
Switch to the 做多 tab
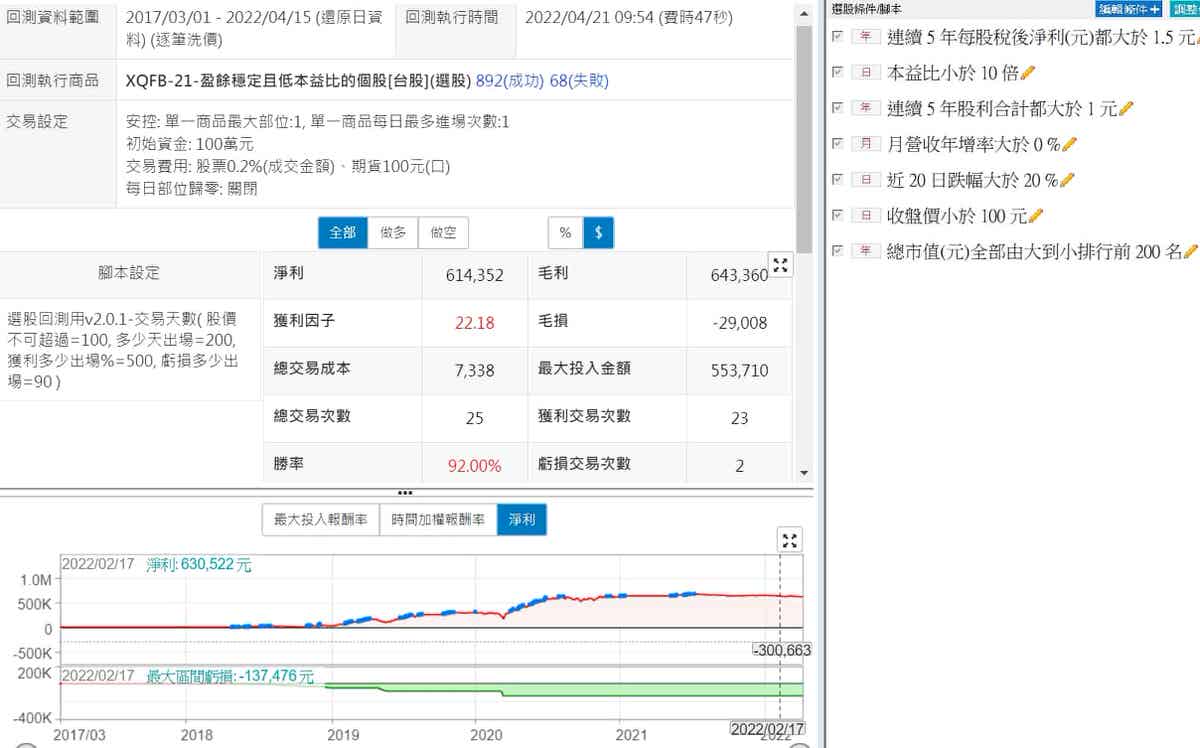[393, 233]
